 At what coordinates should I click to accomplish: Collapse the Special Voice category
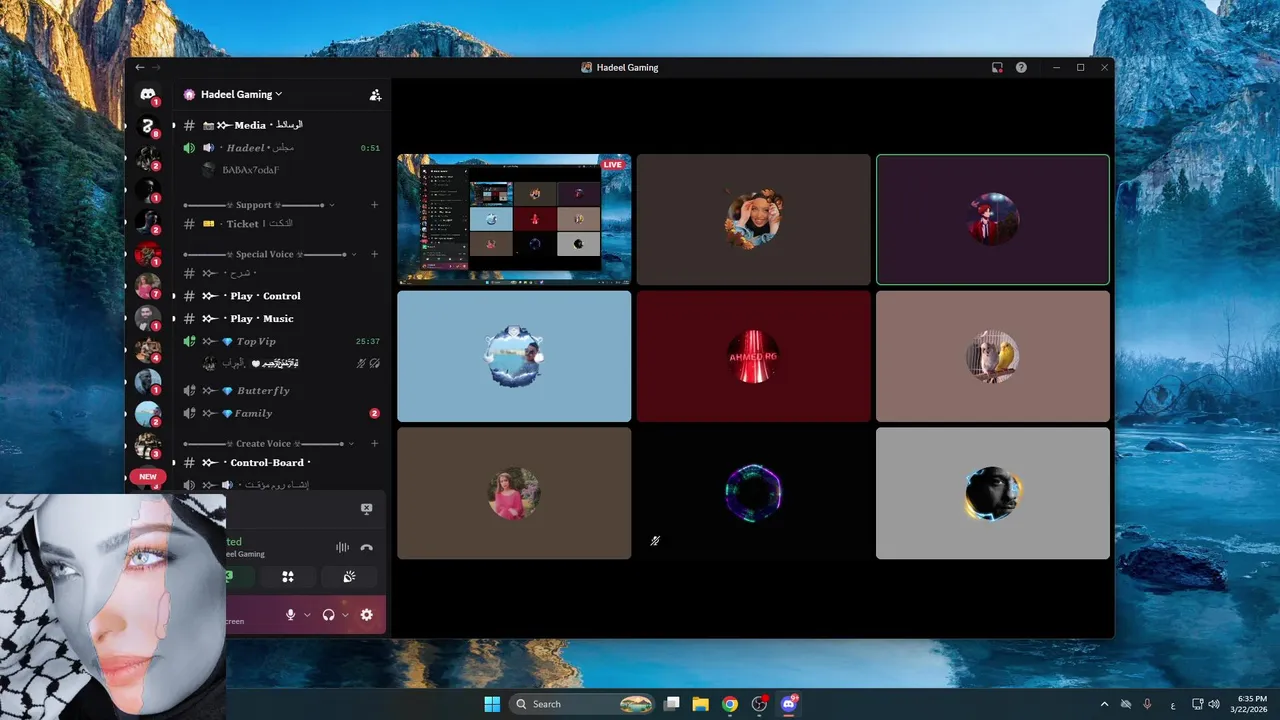(270, 254)
